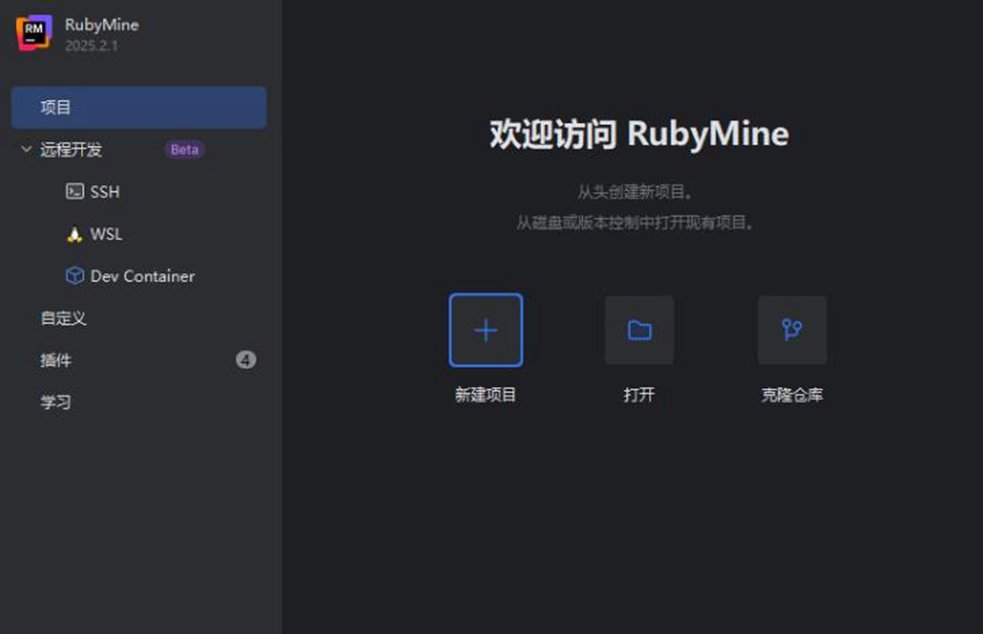Image resolution: width=983 pixels, height=634 pixels.
Task: Click the 欢迎访问 RubyMine heading
Action: click(639, 134)
